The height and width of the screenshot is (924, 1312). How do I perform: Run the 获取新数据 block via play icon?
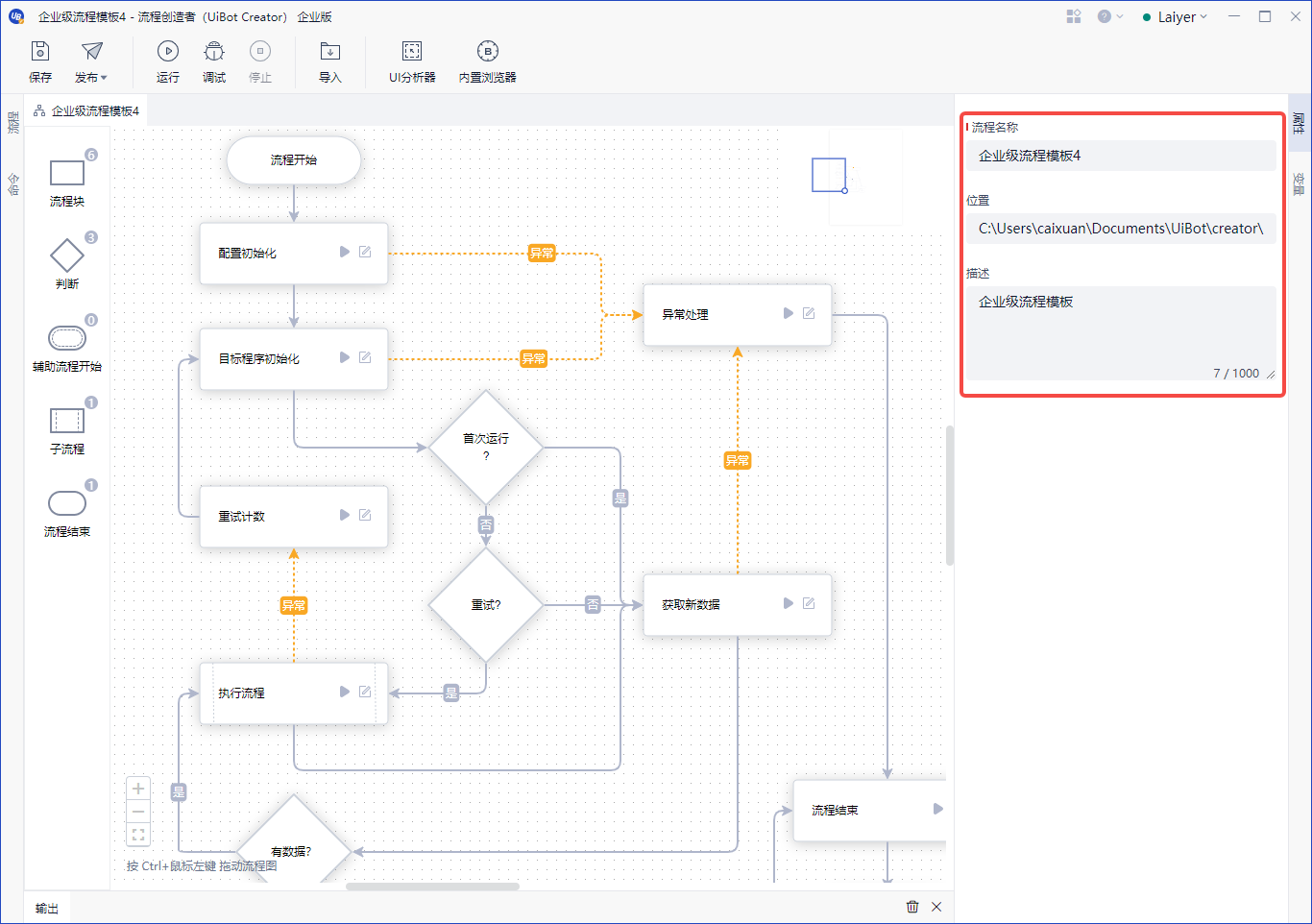pos(789,603)
